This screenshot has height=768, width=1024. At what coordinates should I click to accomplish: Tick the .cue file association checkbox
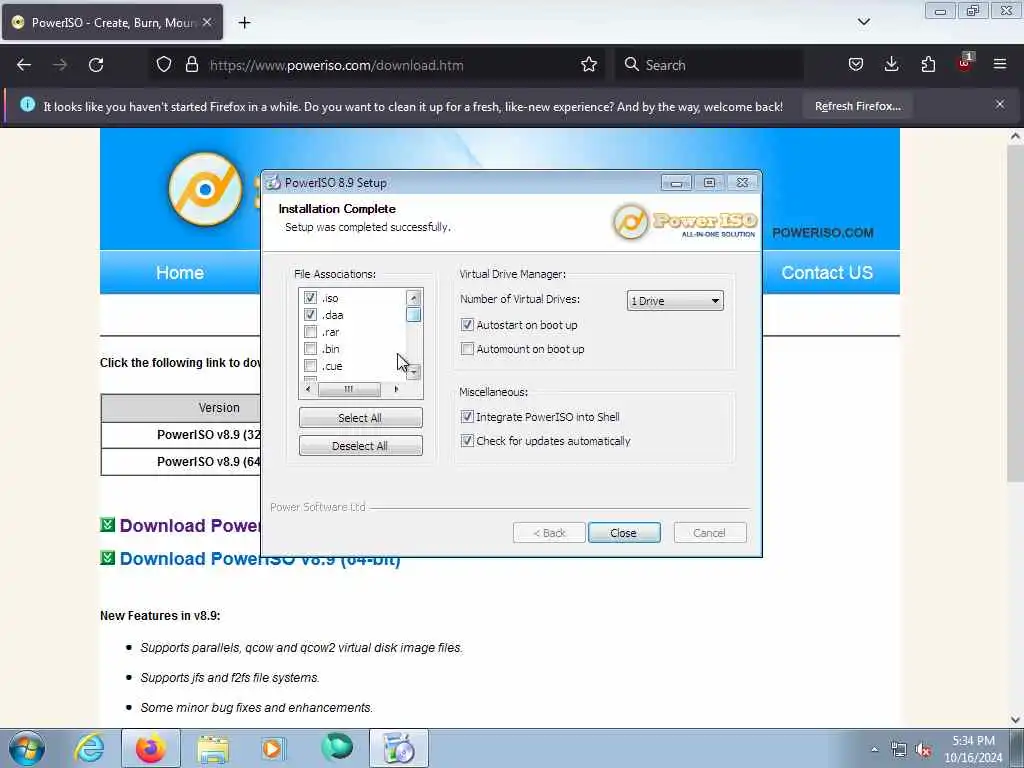(310, 366)
